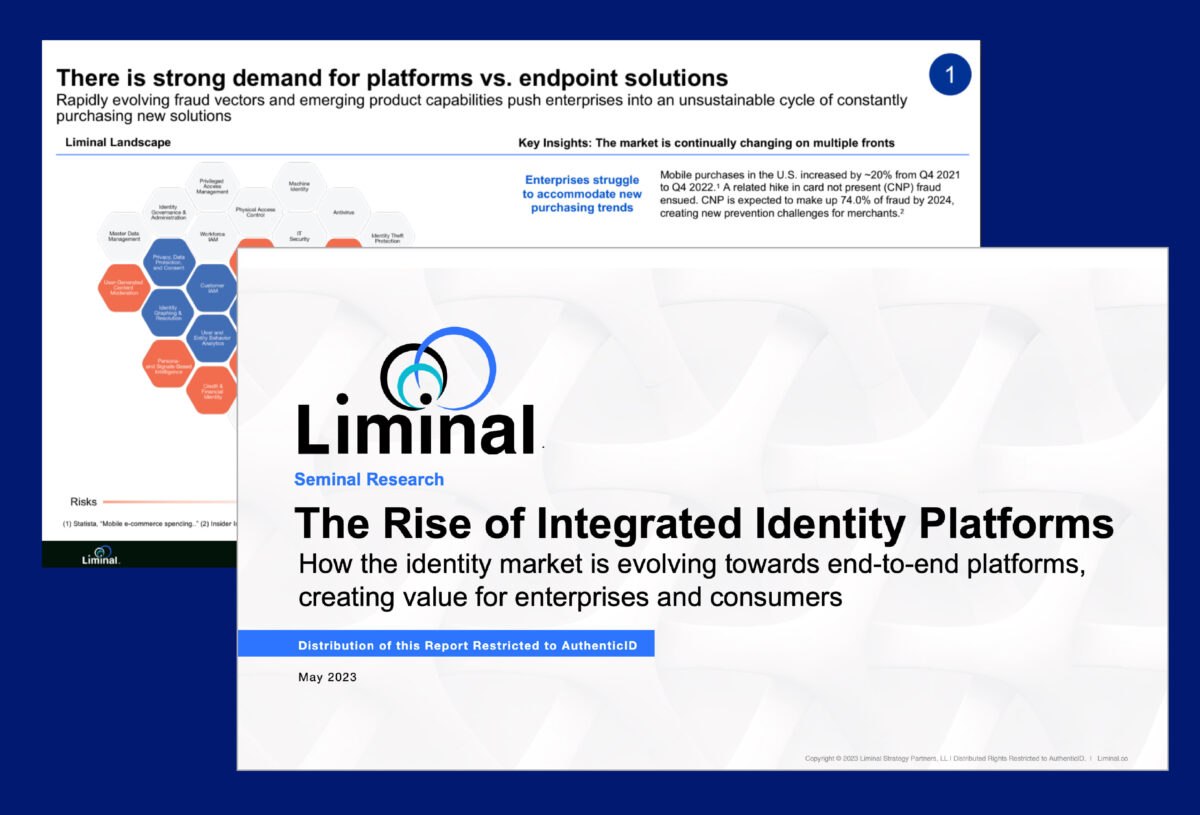Click the User-Generated Content Moderation hexagon

tap(125, 287)
